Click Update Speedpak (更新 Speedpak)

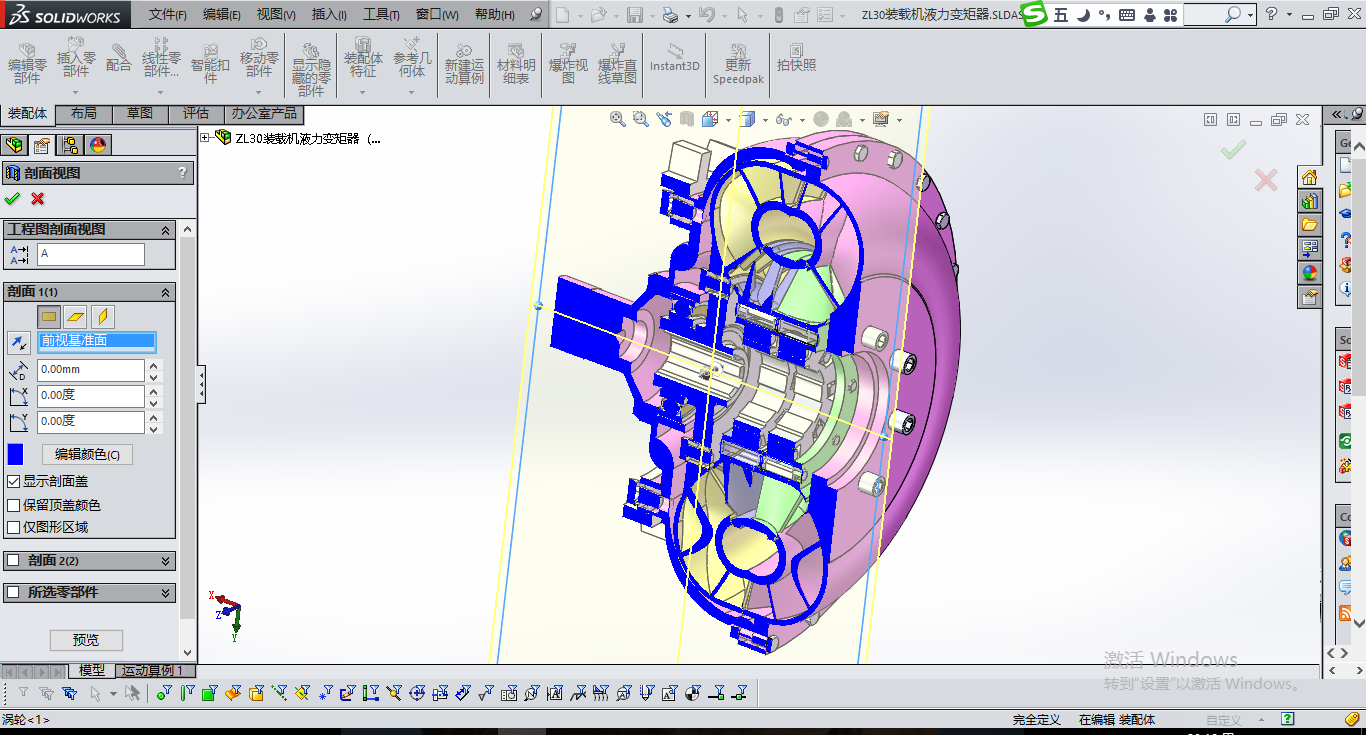pyautogui.click(x=738, y=64)
